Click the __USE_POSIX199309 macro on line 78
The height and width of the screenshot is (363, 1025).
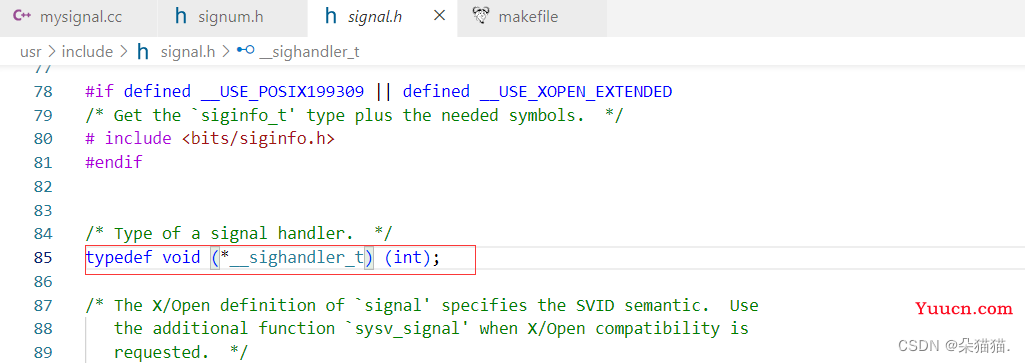point(282,92)
